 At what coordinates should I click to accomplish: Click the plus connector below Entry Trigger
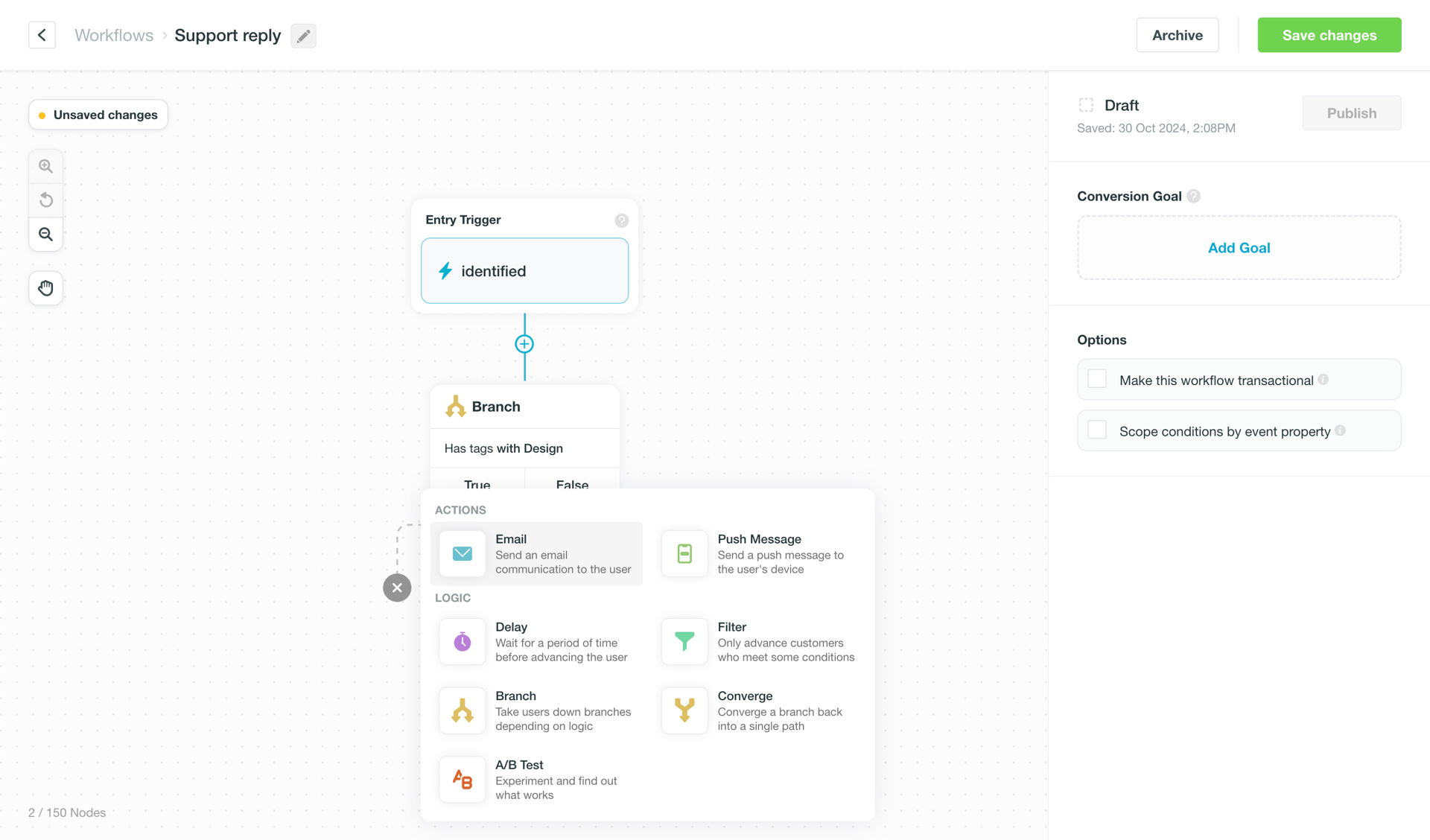[x=524, y=344]
